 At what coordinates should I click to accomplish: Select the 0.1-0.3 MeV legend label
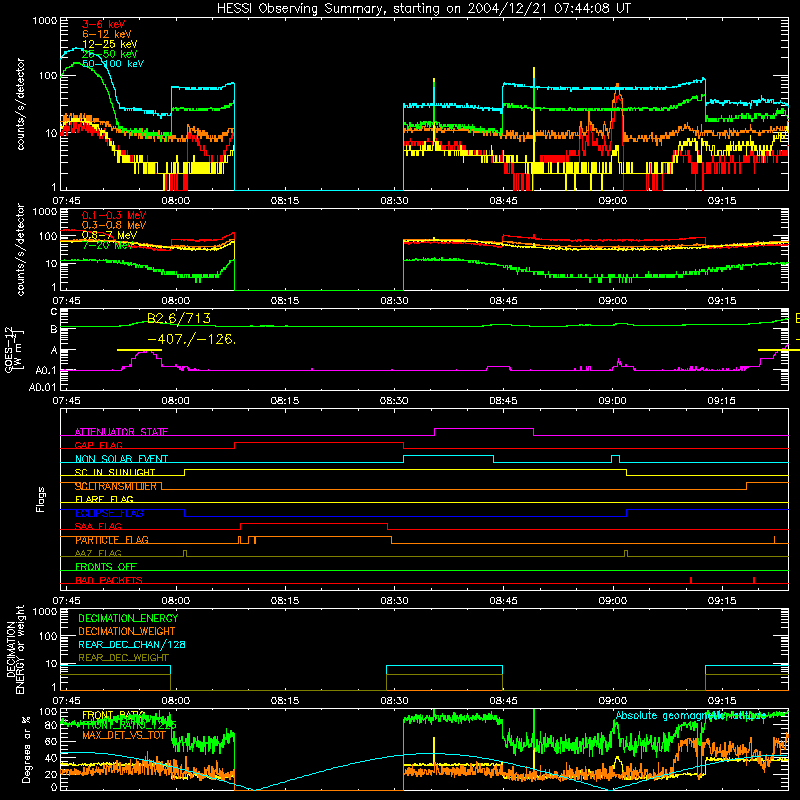pos(114,215)
